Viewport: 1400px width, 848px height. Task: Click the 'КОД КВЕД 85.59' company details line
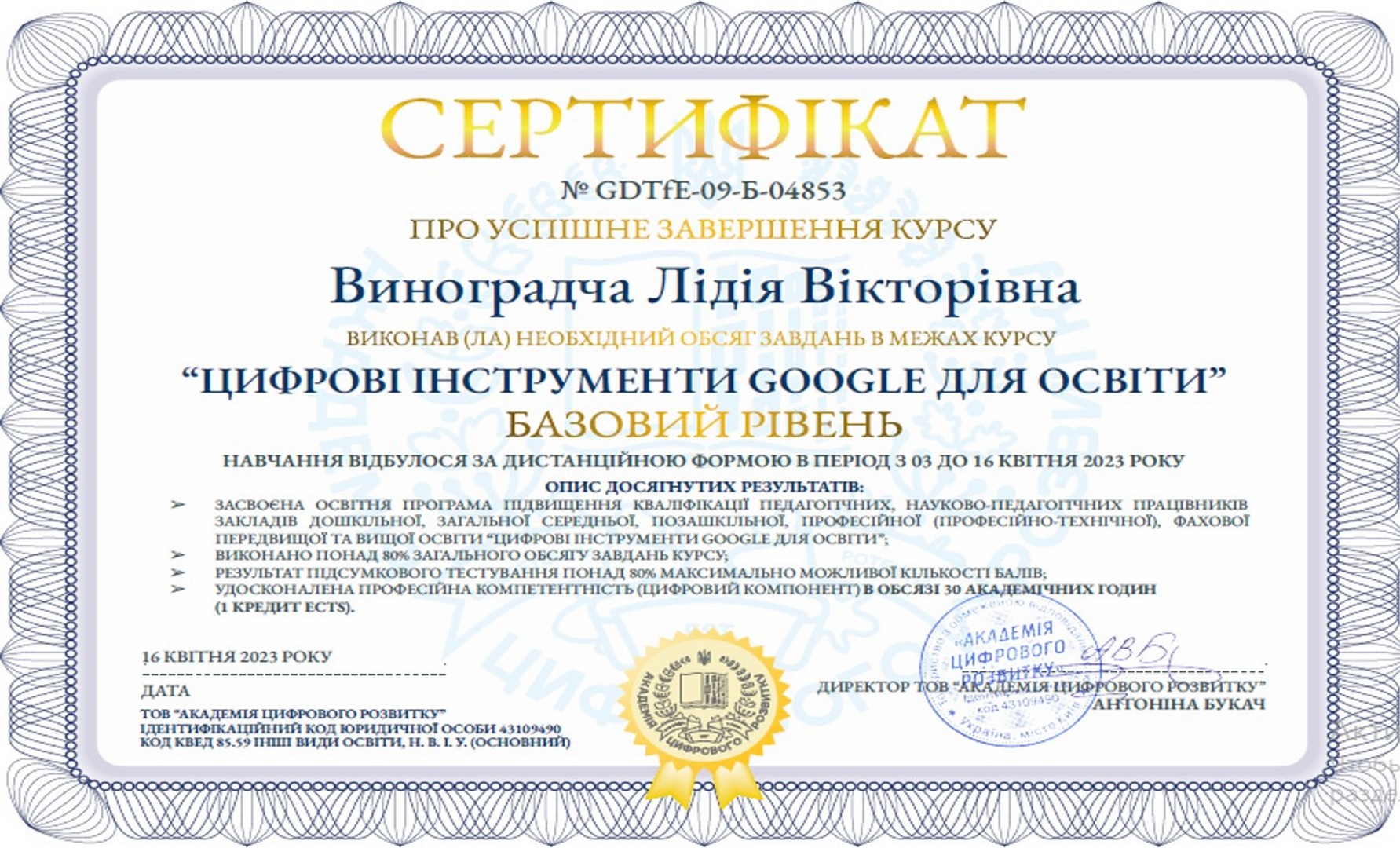pyautogui.click(x=355, y=742)
